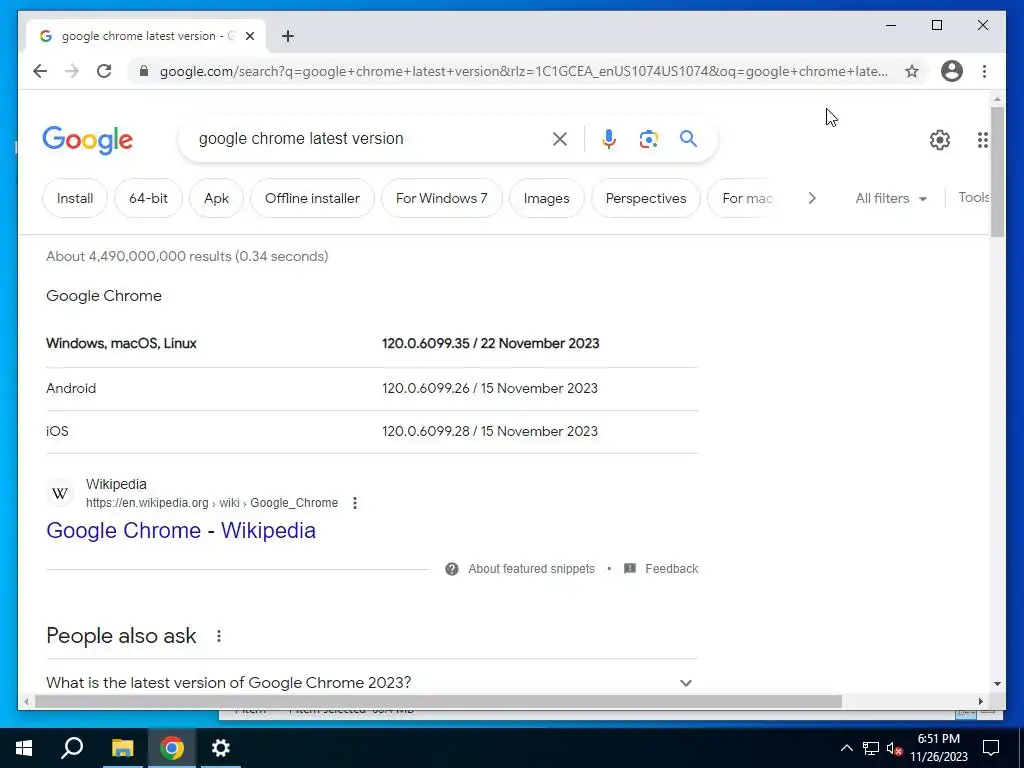This screenshot has height=768, width=1024.
Task: Show hidden system tray icons
Action: click(x=846, y=748)
